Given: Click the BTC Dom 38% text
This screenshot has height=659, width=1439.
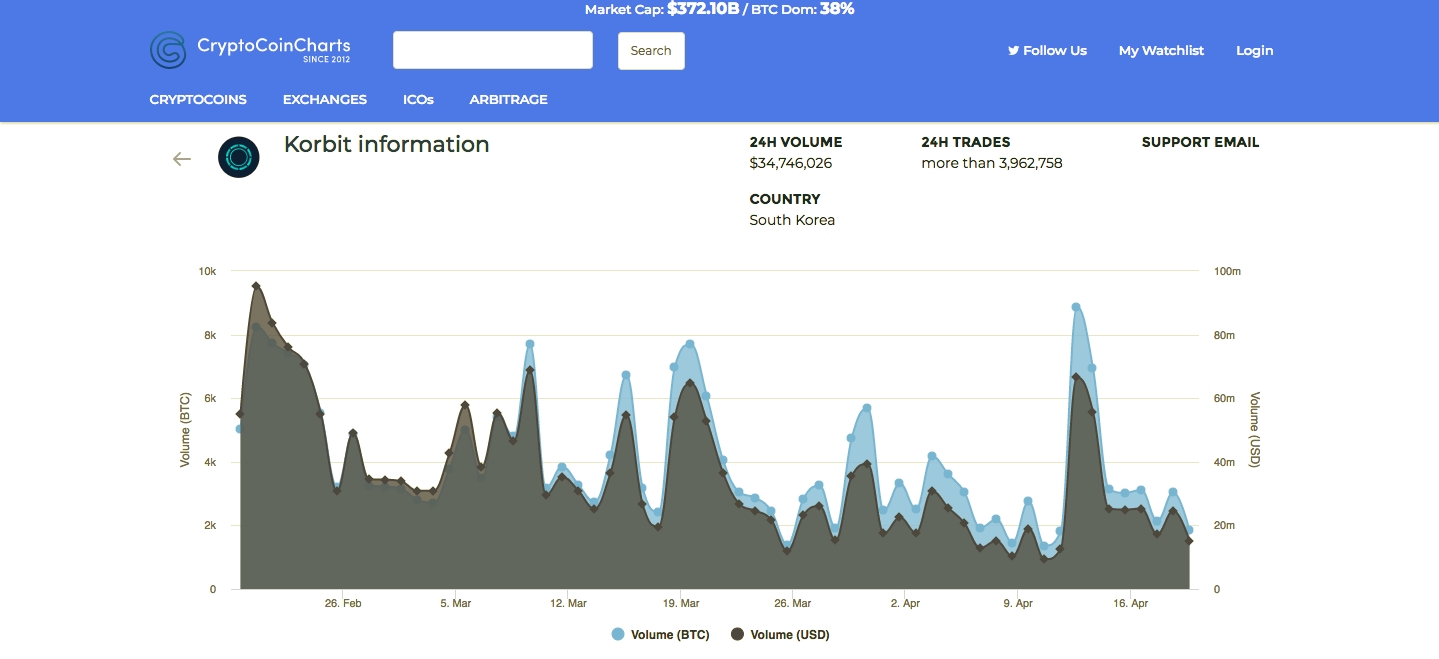Looking at the screenshot, I should tap(803, 9).
